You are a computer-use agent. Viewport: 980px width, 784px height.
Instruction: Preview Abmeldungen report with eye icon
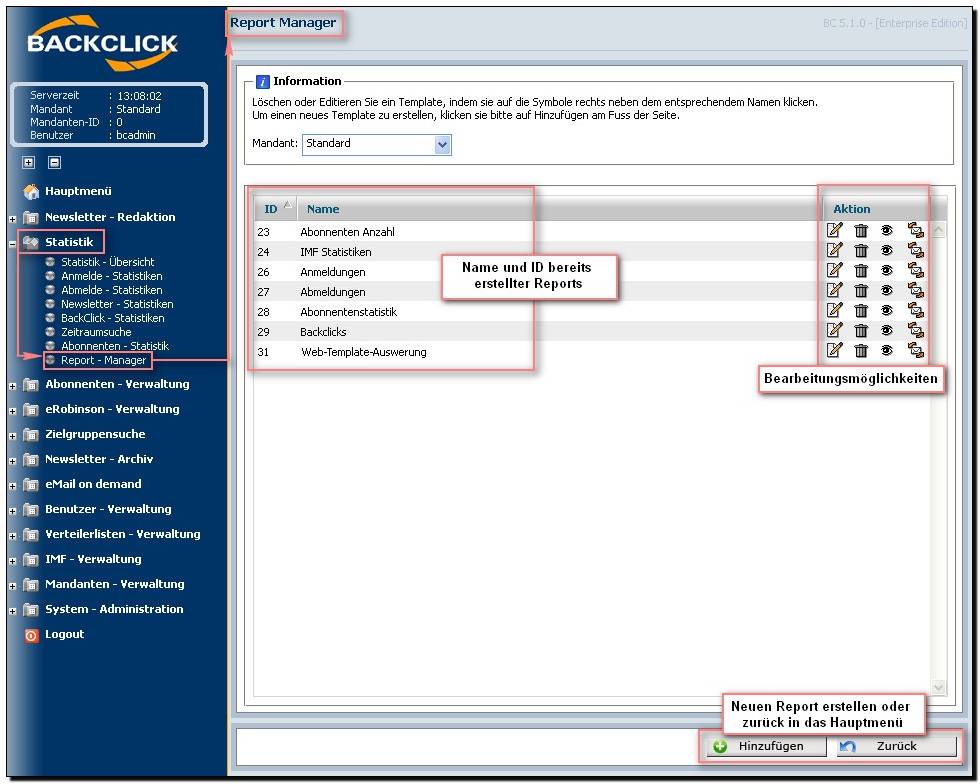click(x=886, y=291)
